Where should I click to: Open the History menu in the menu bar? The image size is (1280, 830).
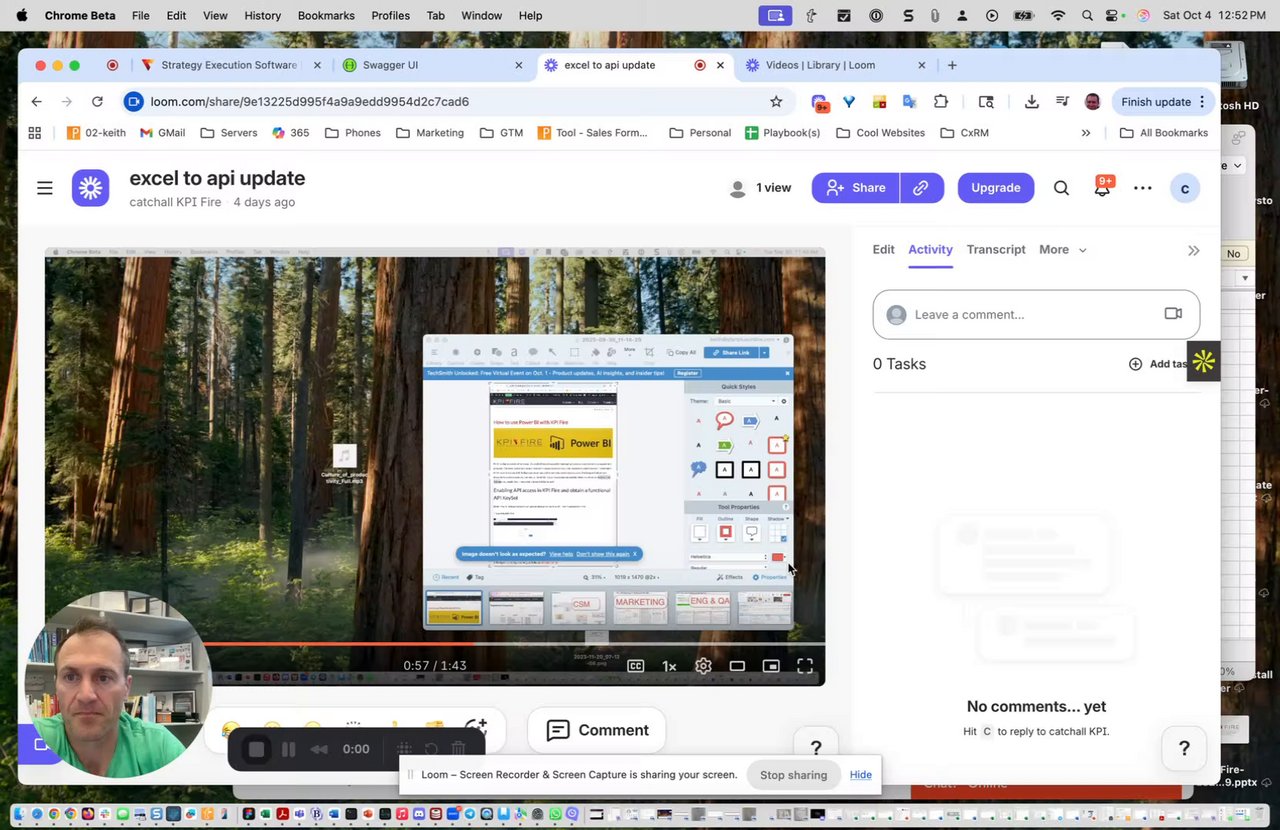click(263, 15)
